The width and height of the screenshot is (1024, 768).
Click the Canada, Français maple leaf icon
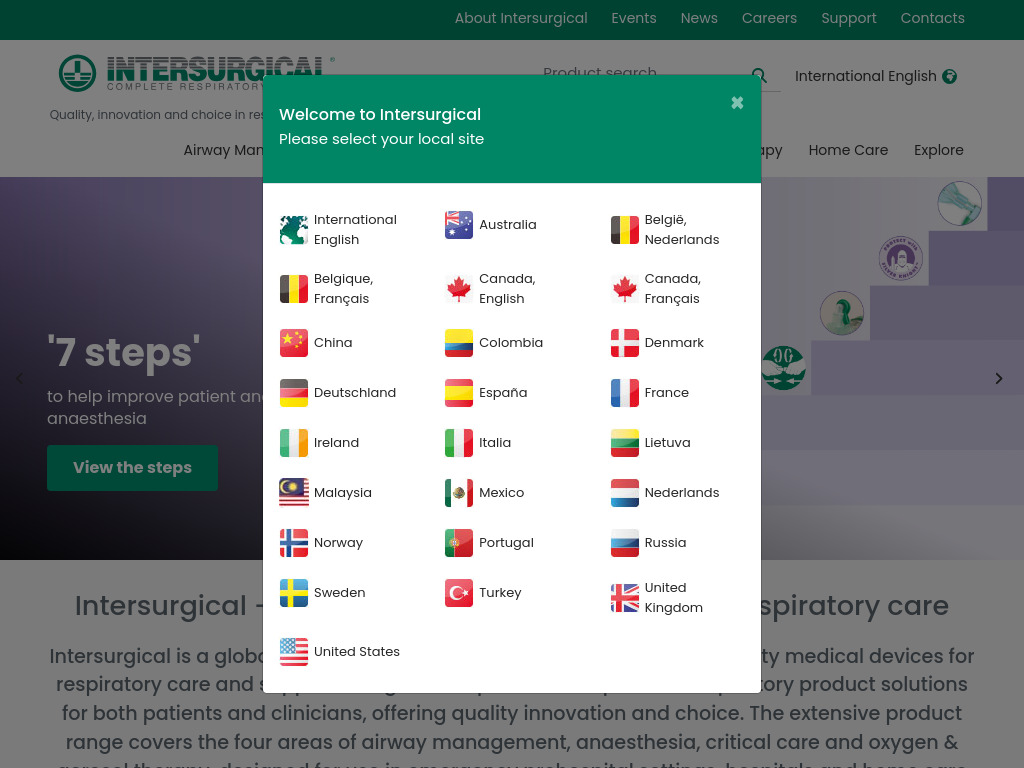coord(625,289)
